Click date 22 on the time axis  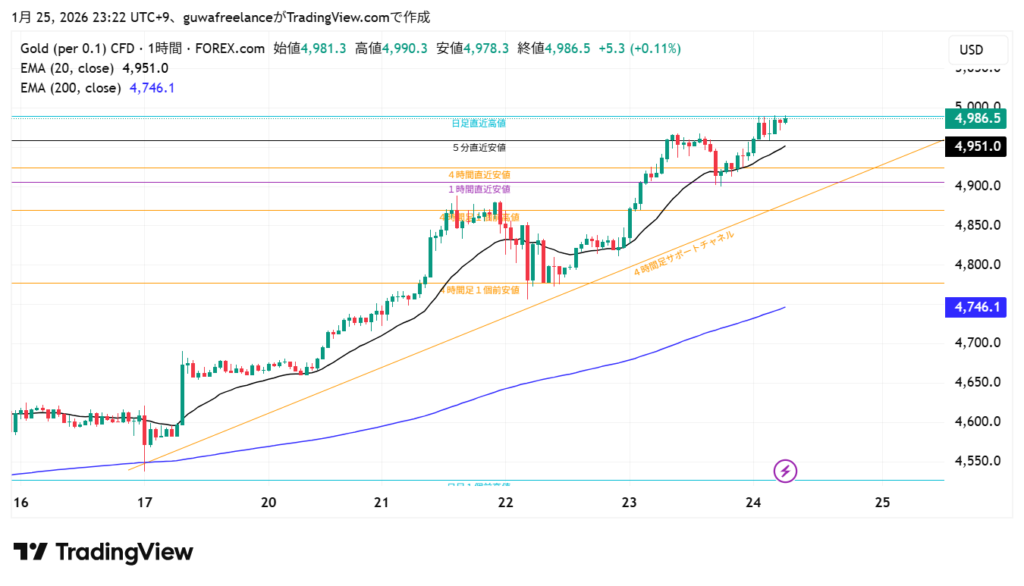click(506, 502)
